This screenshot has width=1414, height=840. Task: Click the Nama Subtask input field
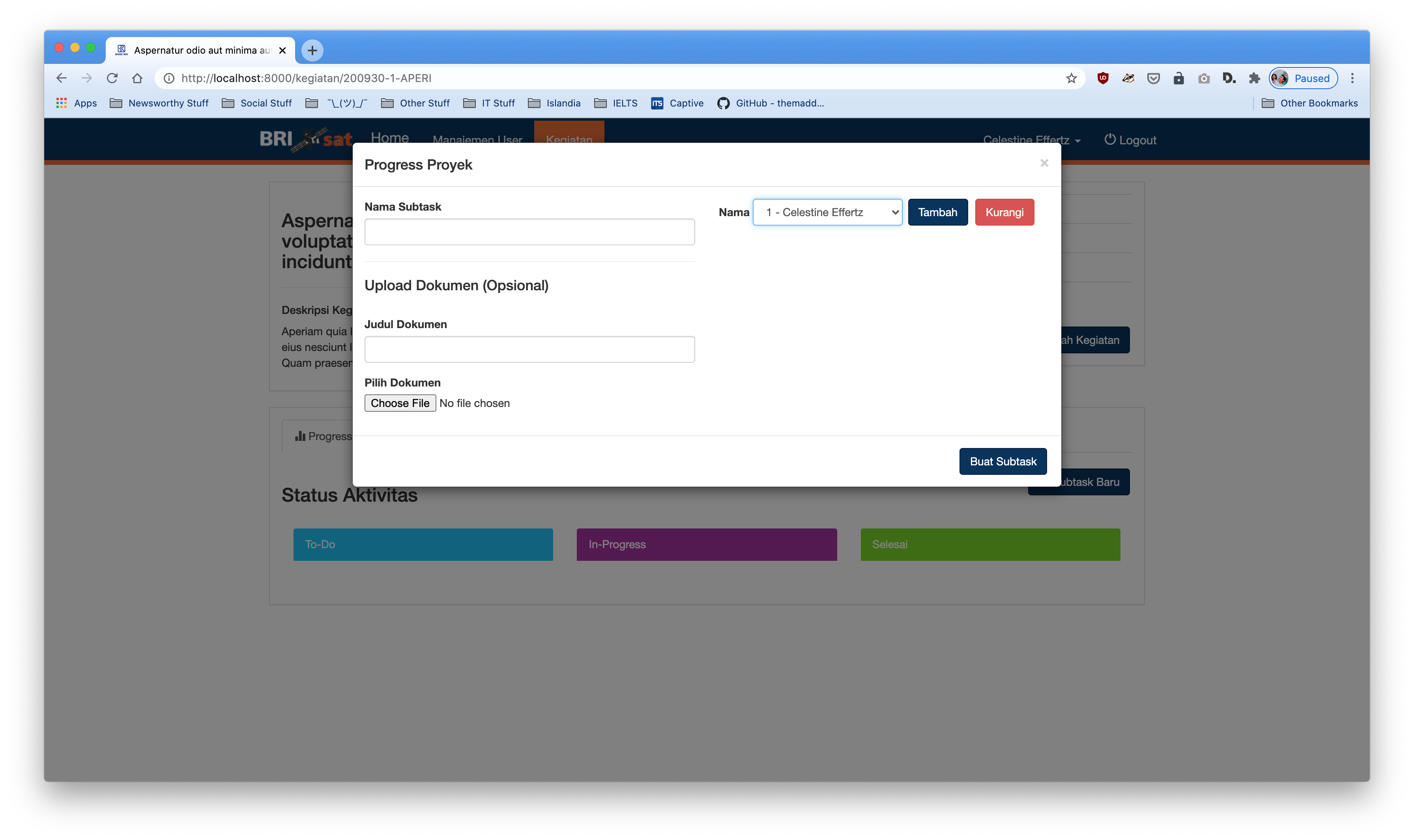529,231
